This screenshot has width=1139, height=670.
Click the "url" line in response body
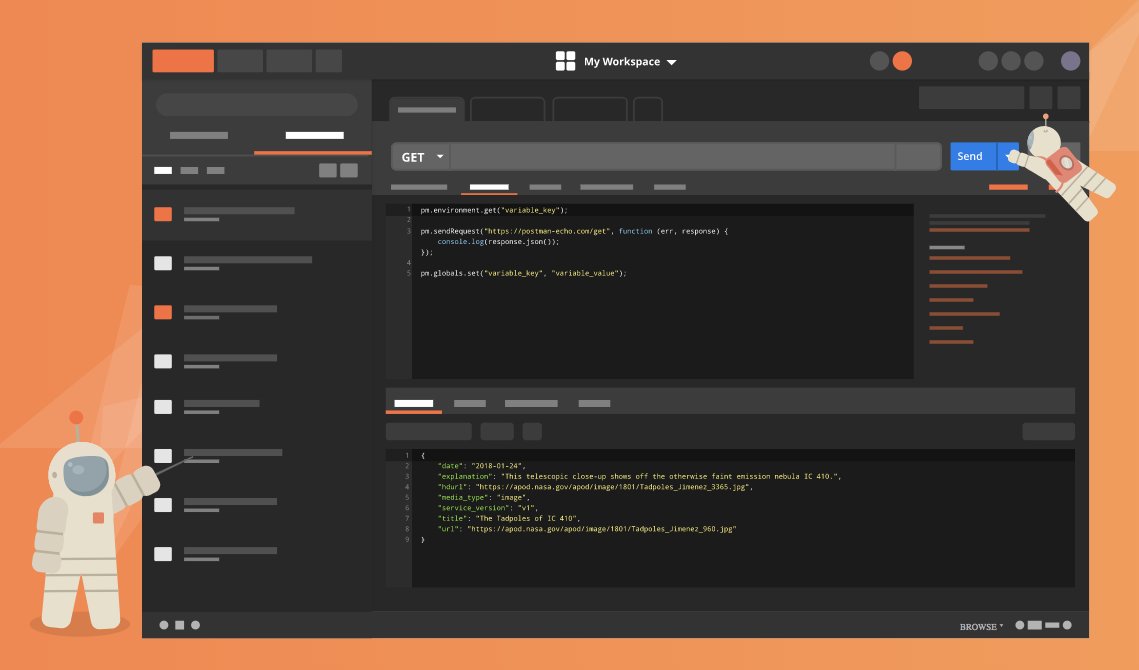[587, 529]
